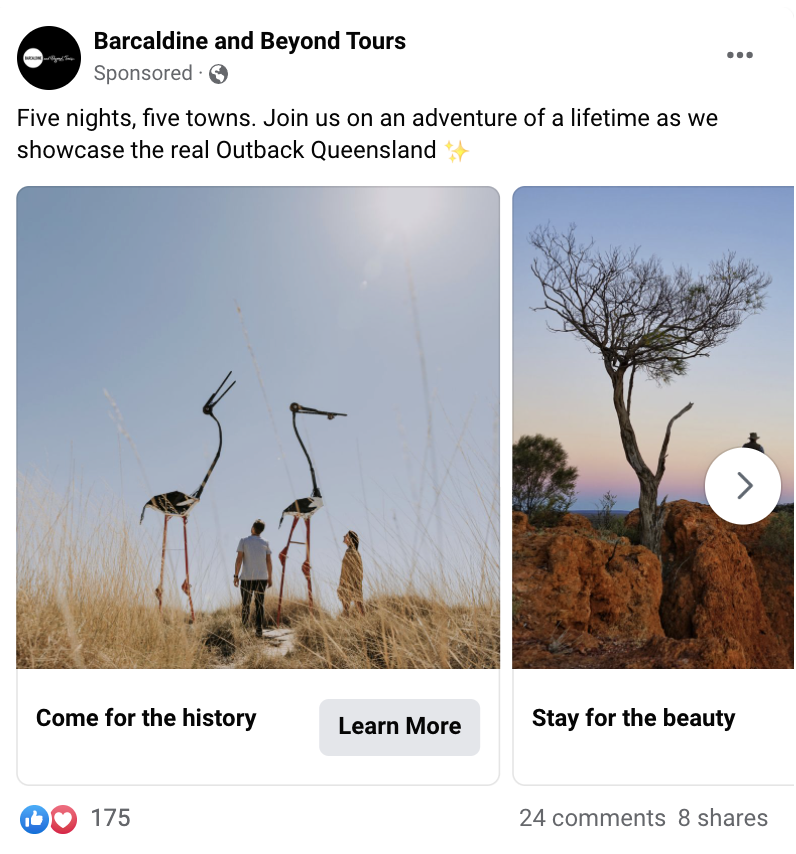Click the red heart Love reaction icon
796x854 pixels.
(x=64, y=819)
